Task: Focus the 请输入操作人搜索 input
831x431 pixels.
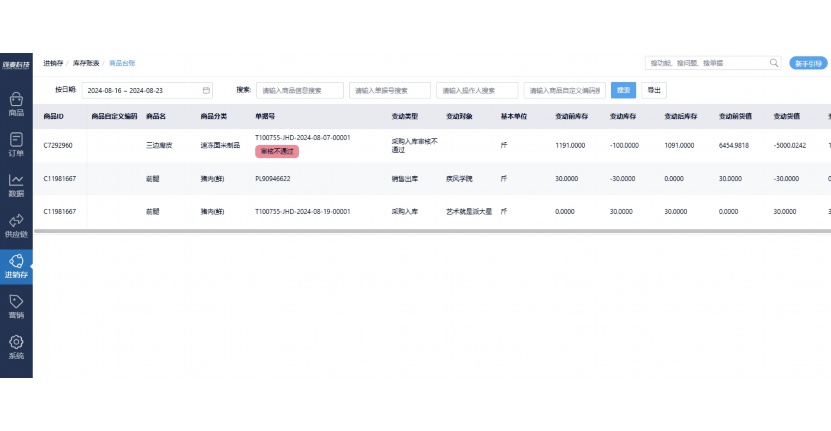Action: (477, 90)
